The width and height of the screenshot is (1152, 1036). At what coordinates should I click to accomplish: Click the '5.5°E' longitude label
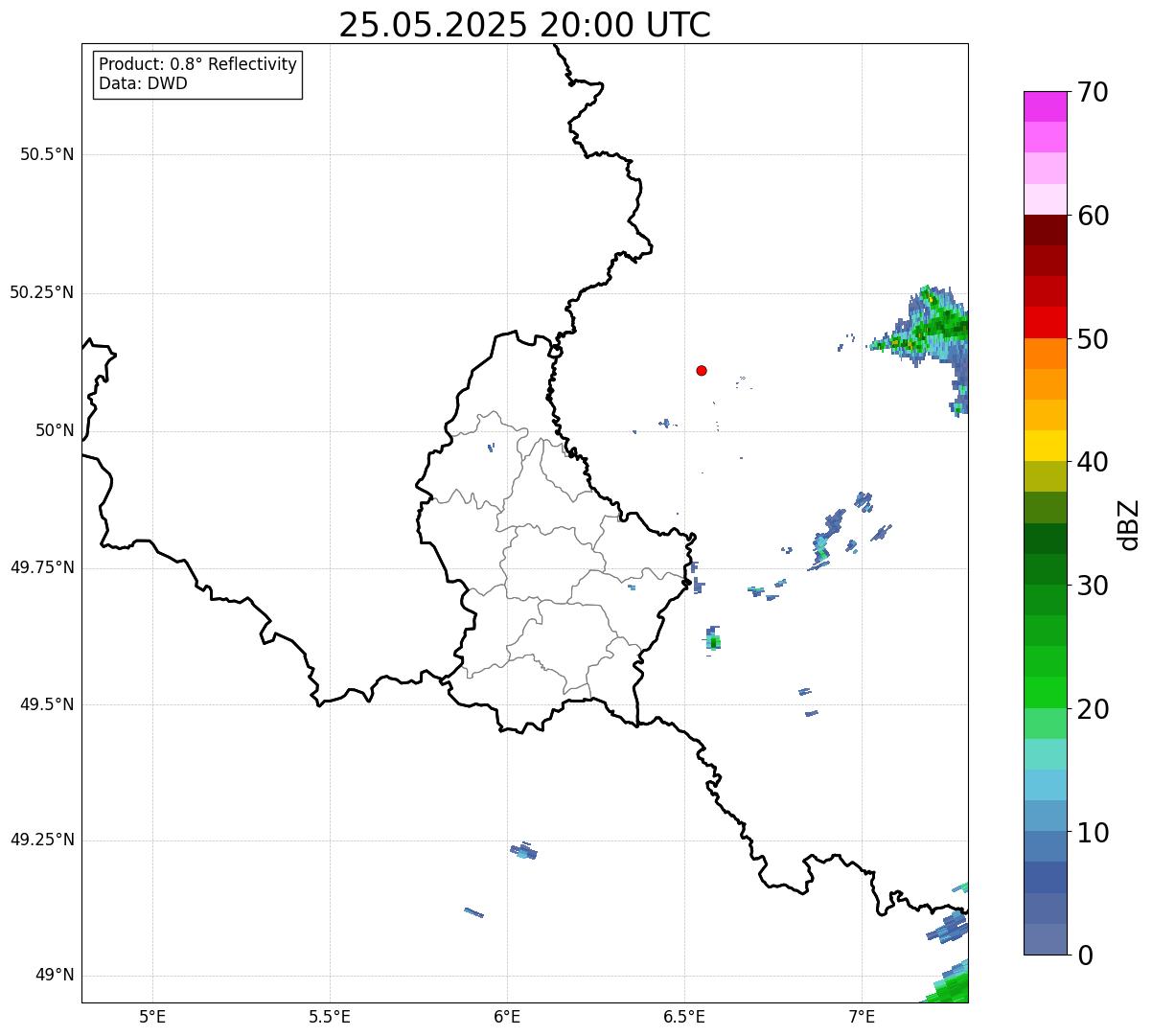[x=330, y=1017]
